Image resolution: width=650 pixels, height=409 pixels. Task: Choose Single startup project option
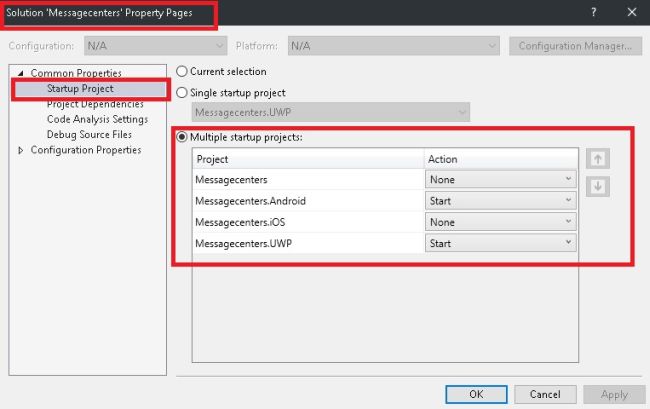(182, 93)
